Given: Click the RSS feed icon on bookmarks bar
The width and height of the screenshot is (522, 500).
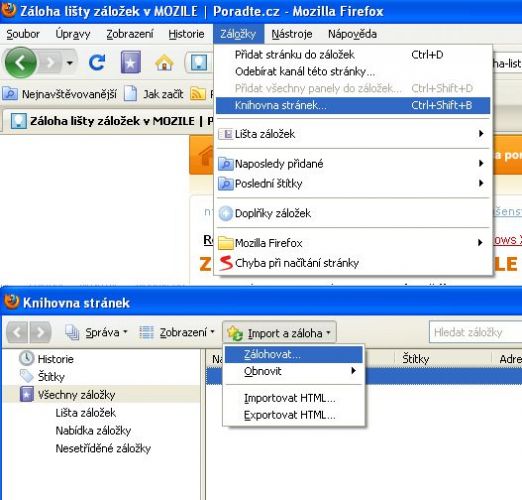Looking at the screenshot, I should click(x=197, y=94).
